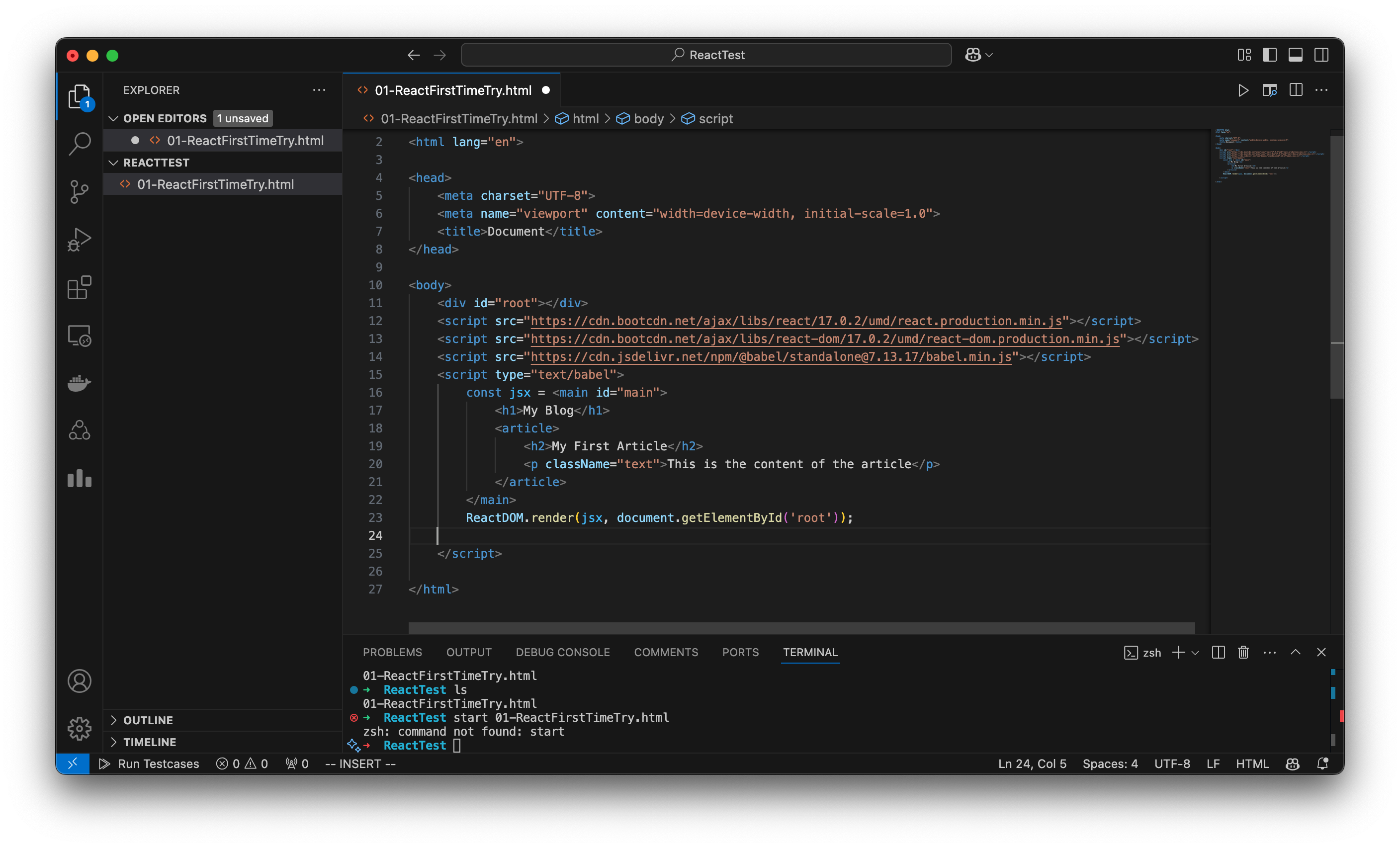Run the current HTML file with the play button
Screen dimensions: 1400x848
[1243, 90]
